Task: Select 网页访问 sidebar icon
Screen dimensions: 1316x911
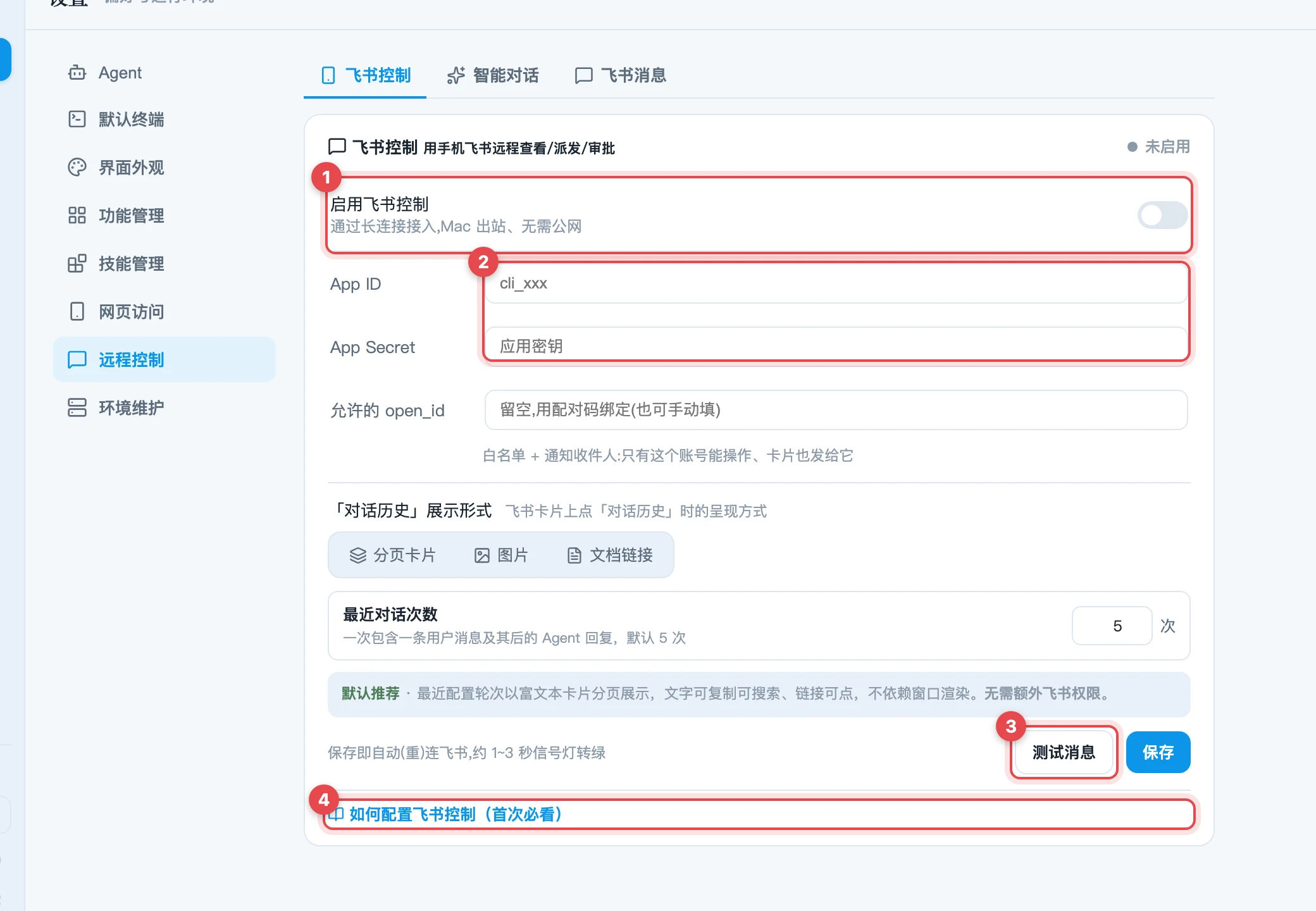Action: tap(77, 311)
